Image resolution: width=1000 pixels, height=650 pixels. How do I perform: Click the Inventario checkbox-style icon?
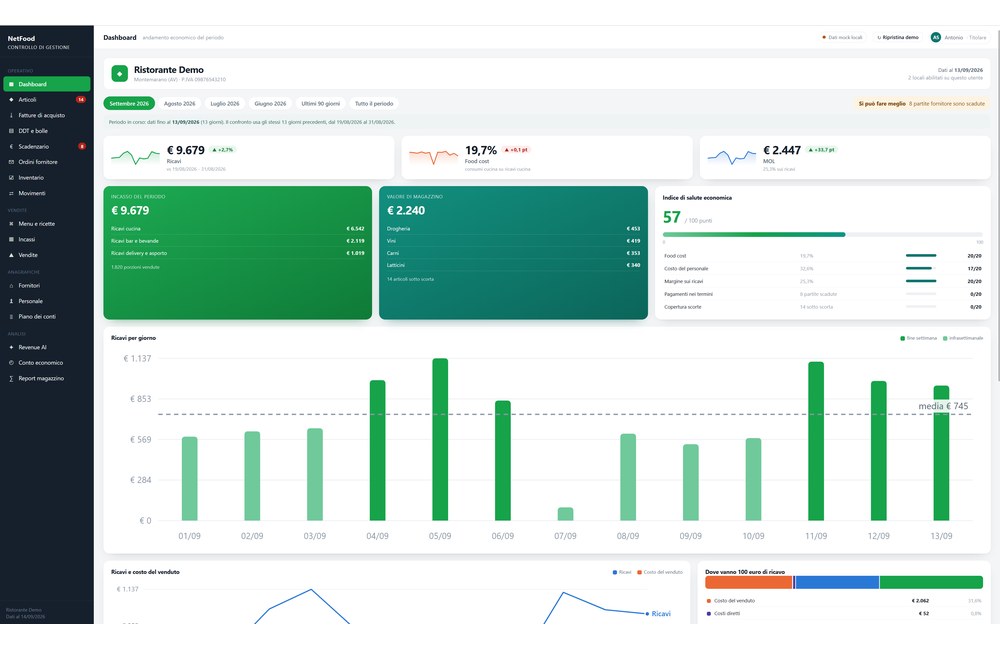click(x=11, y=177)
